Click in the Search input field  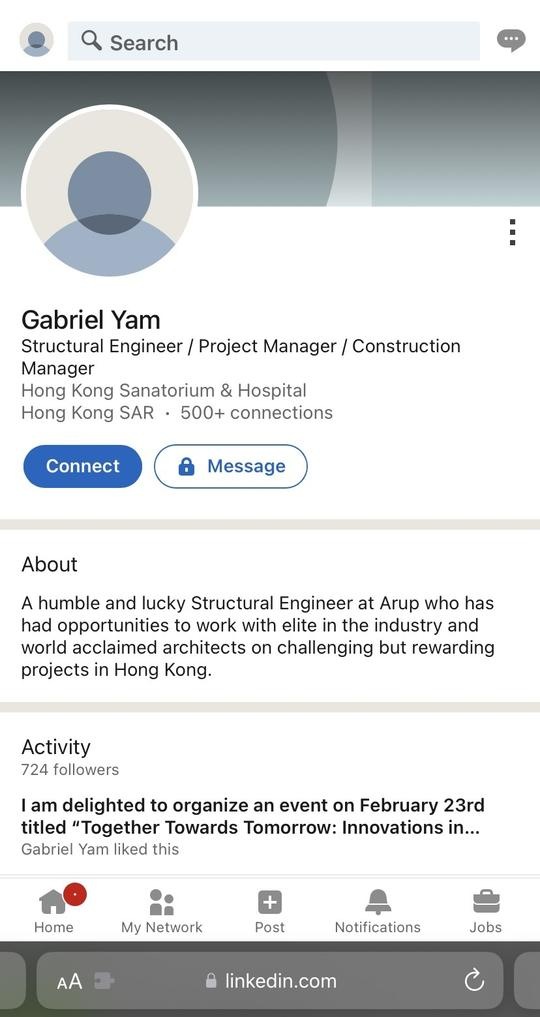(x=274, y=41)
